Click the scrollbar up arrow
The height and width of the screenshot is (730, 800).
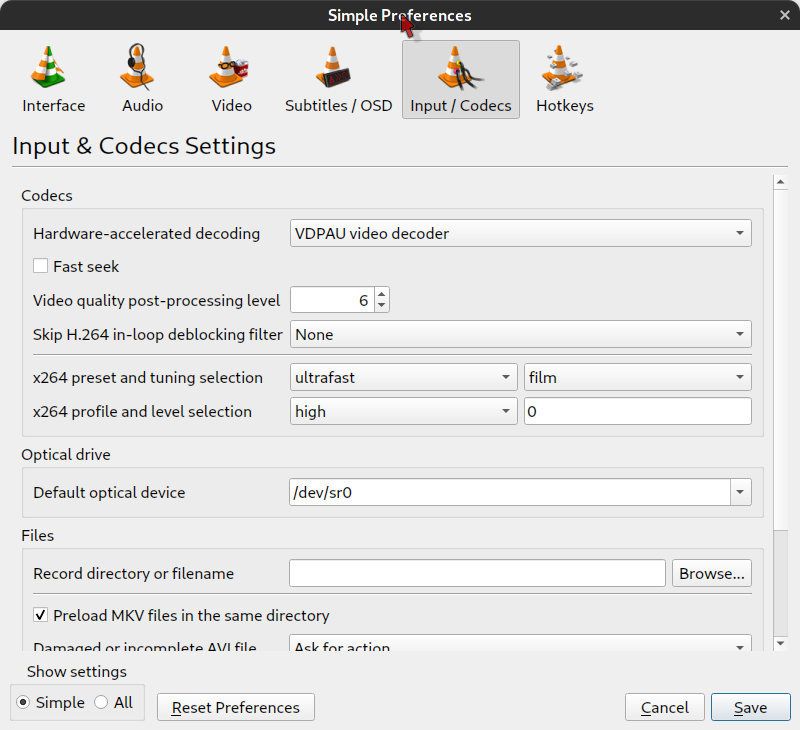[780, 182]
